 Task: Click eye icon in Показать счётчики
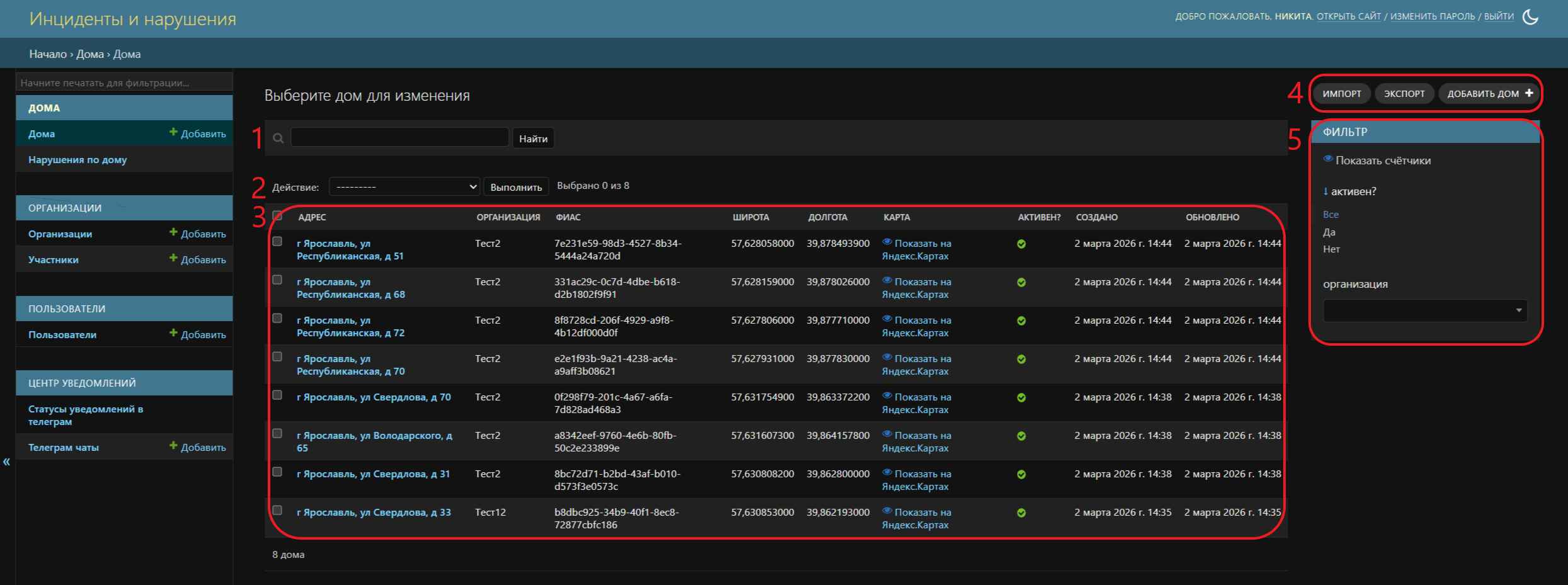tap(1328, 159)
